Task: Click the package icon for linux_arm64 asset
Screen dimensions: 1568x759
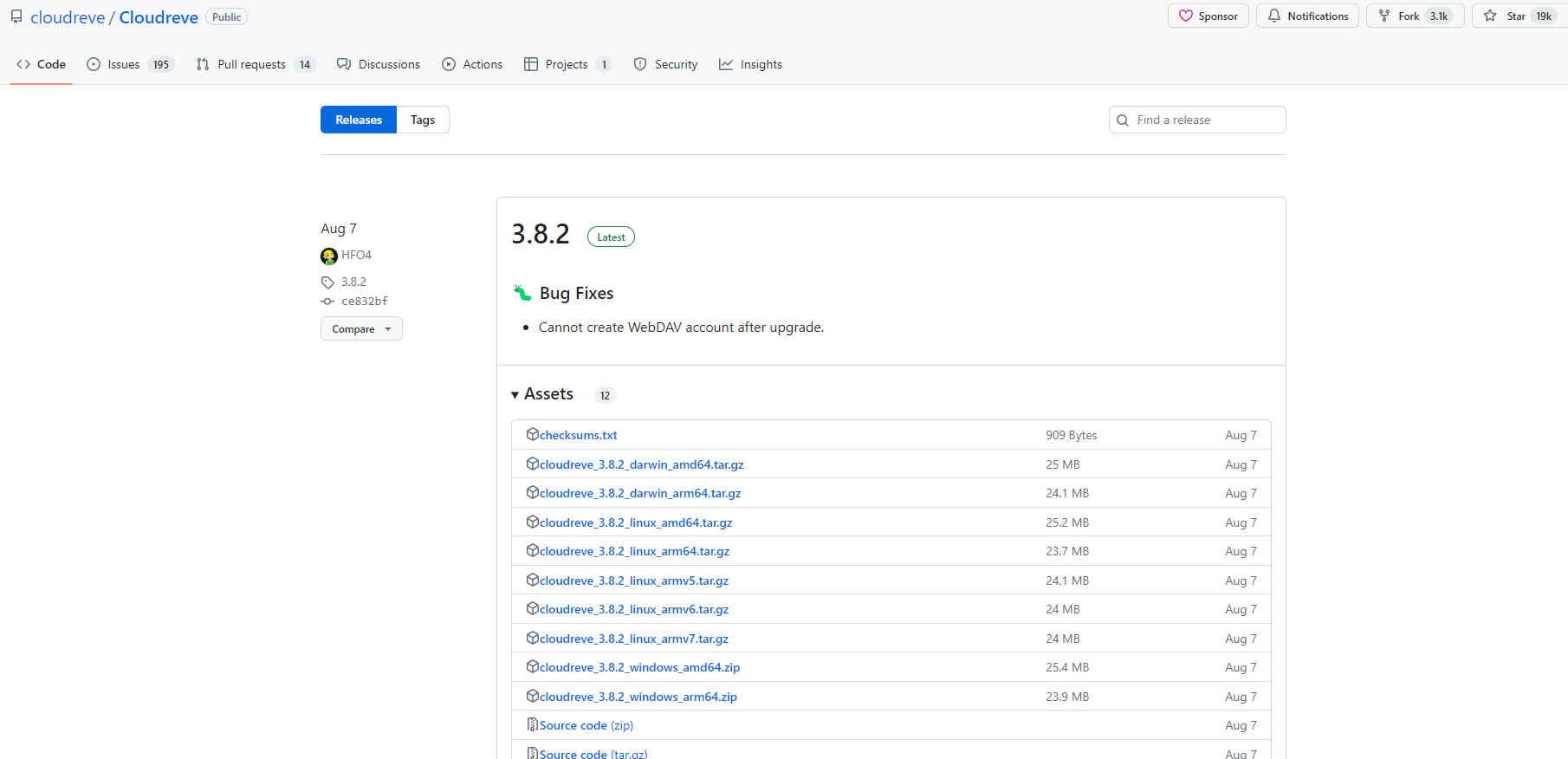Action: (x=533, y=550)
